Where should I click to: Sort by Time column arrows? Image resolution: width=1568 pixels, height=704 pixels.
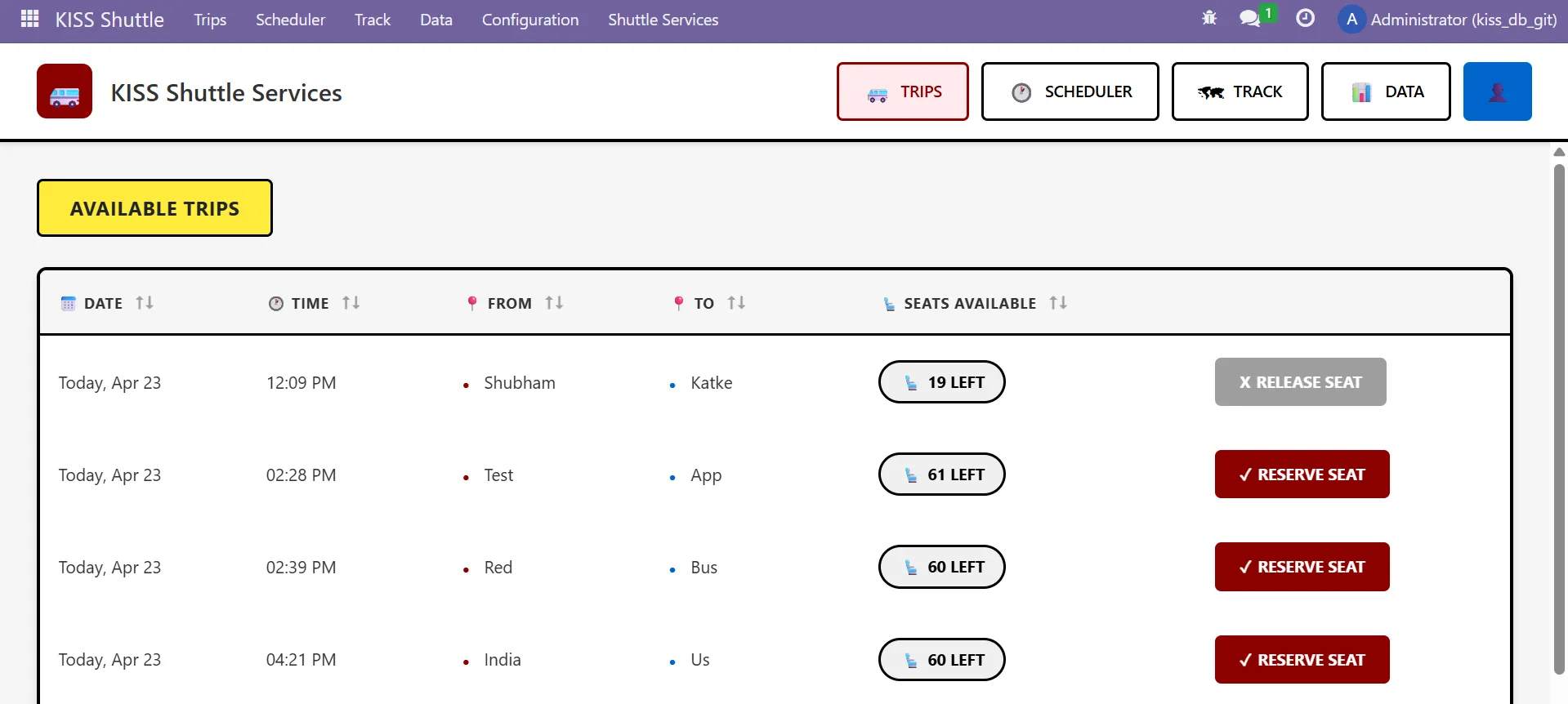[351, 303]
